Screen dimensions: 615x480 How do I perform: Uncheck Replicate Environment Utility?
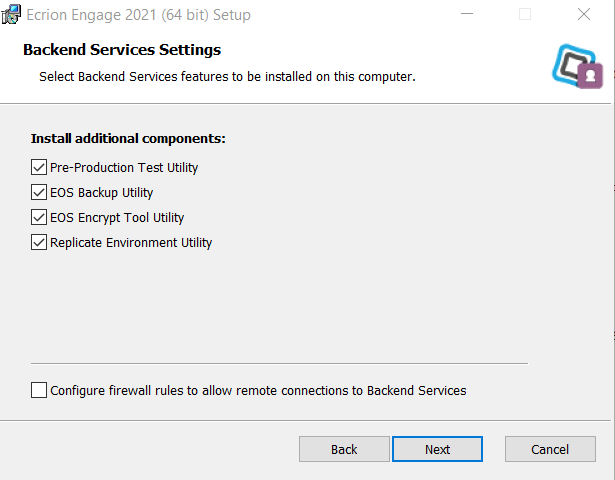pos(39,242)
